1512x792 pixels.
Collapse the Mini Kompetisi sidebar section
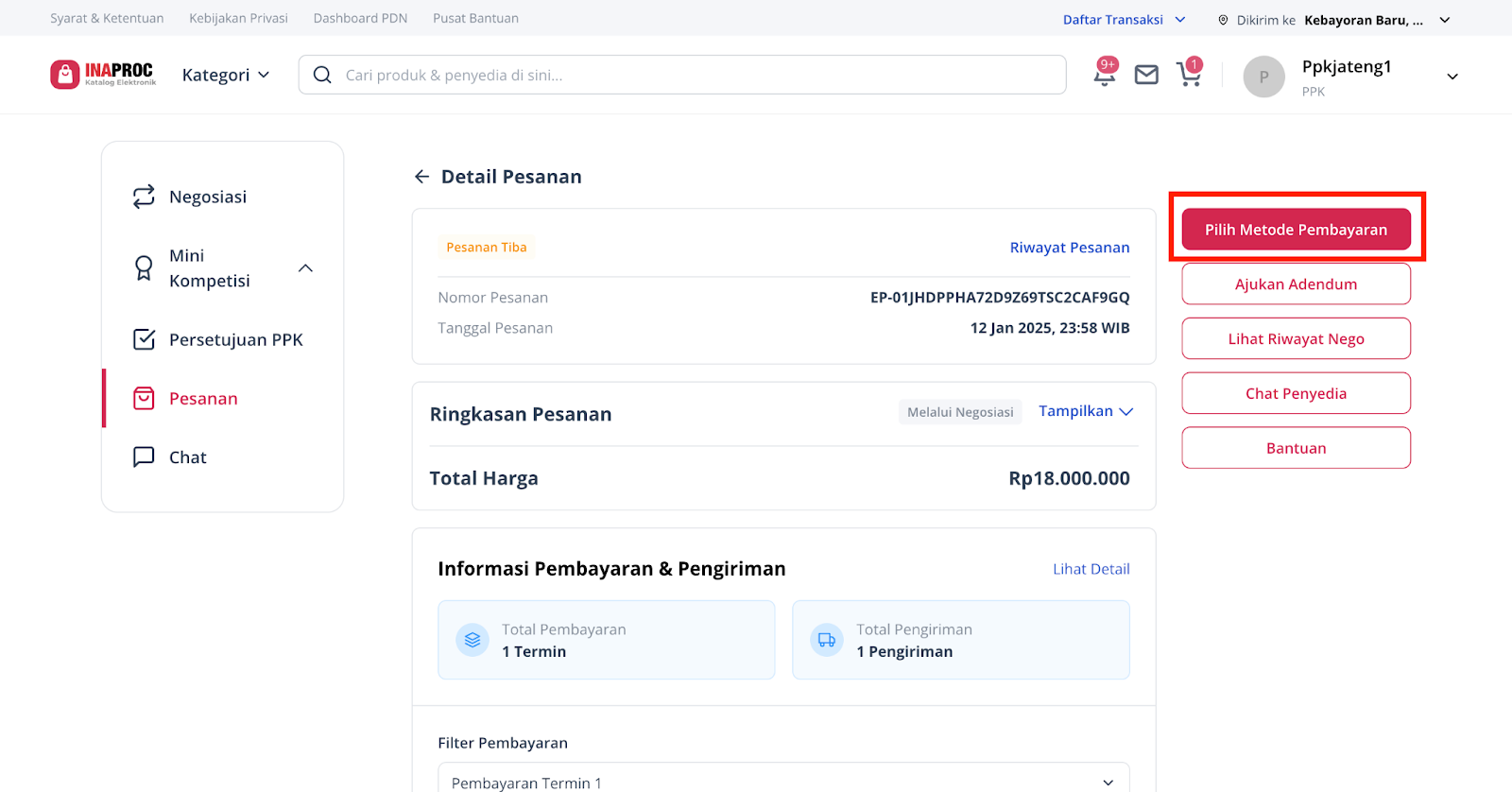click(x=305, y=268)
